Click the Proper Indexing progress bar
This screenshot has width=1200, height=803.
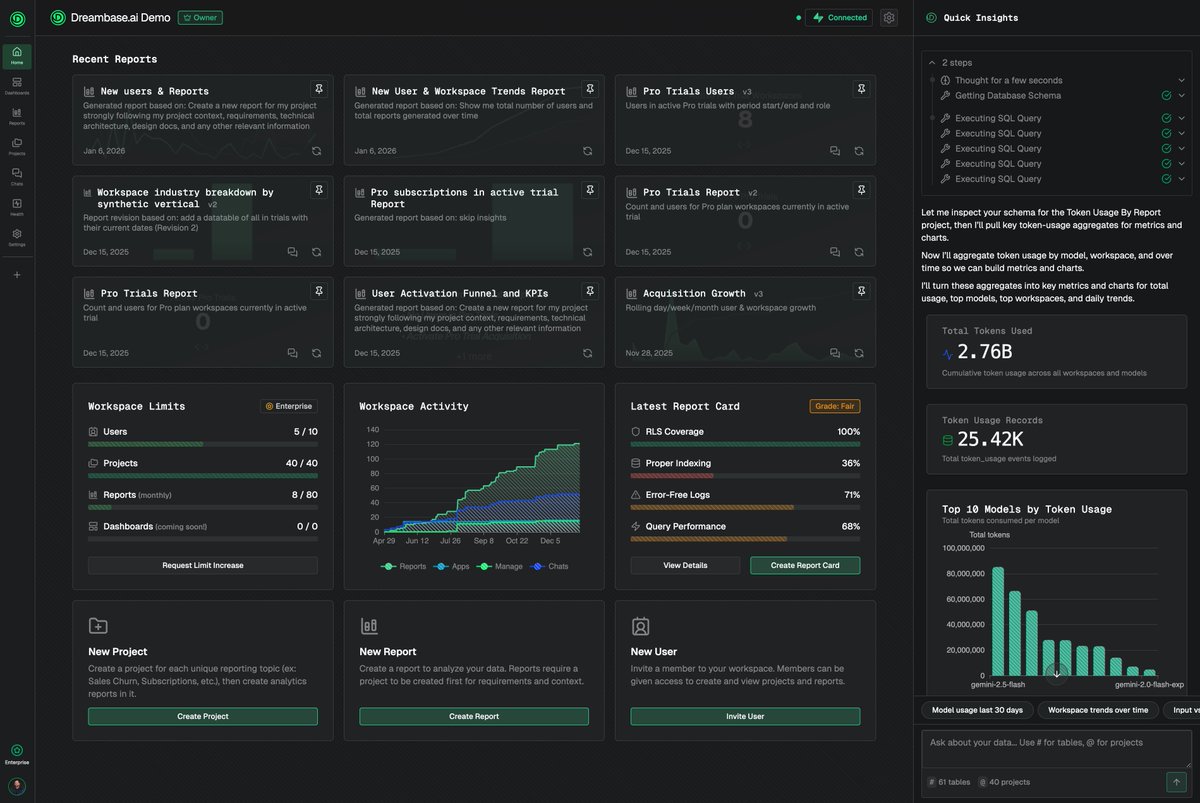pyautogui.click(x=745, y=476)
